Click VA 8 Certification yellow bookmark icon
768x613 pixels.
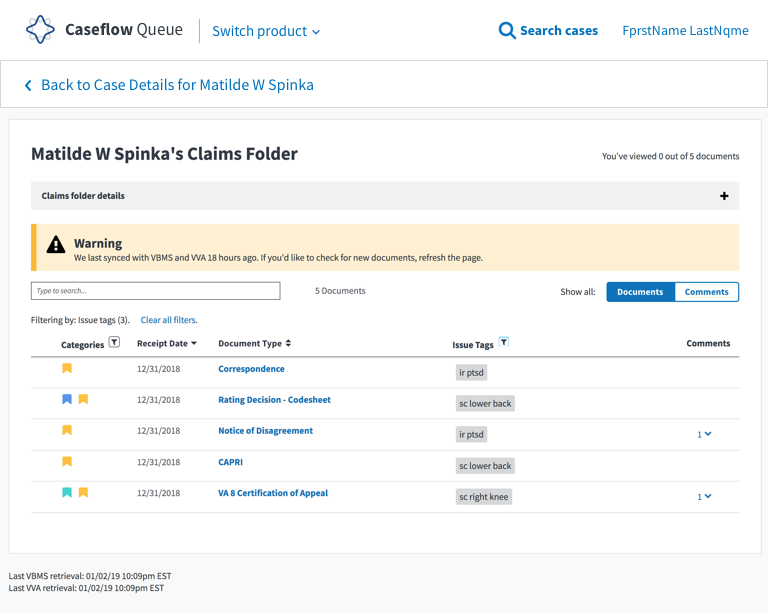pyautogui.click(x=83, y=492)
